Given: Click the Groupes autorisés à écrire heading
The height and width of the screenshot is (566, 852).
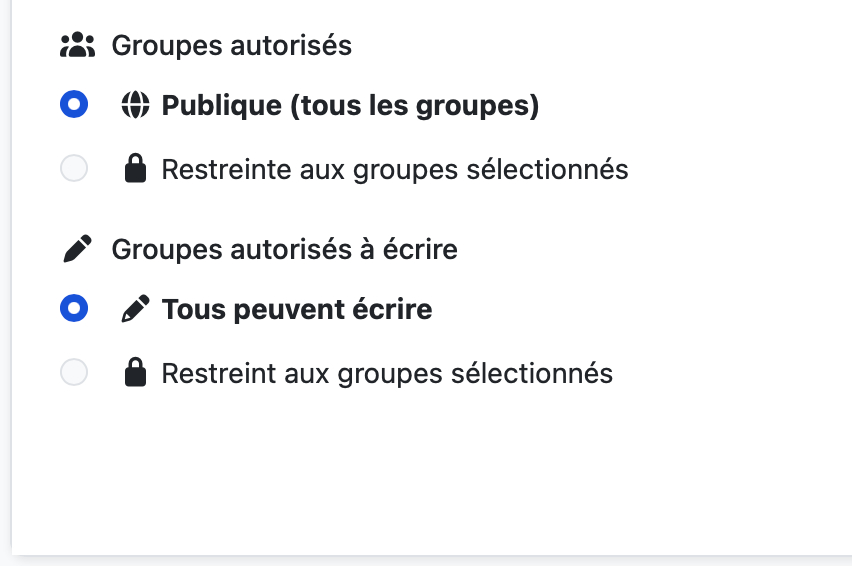Looking at the screenshot, I should (284, 249).
